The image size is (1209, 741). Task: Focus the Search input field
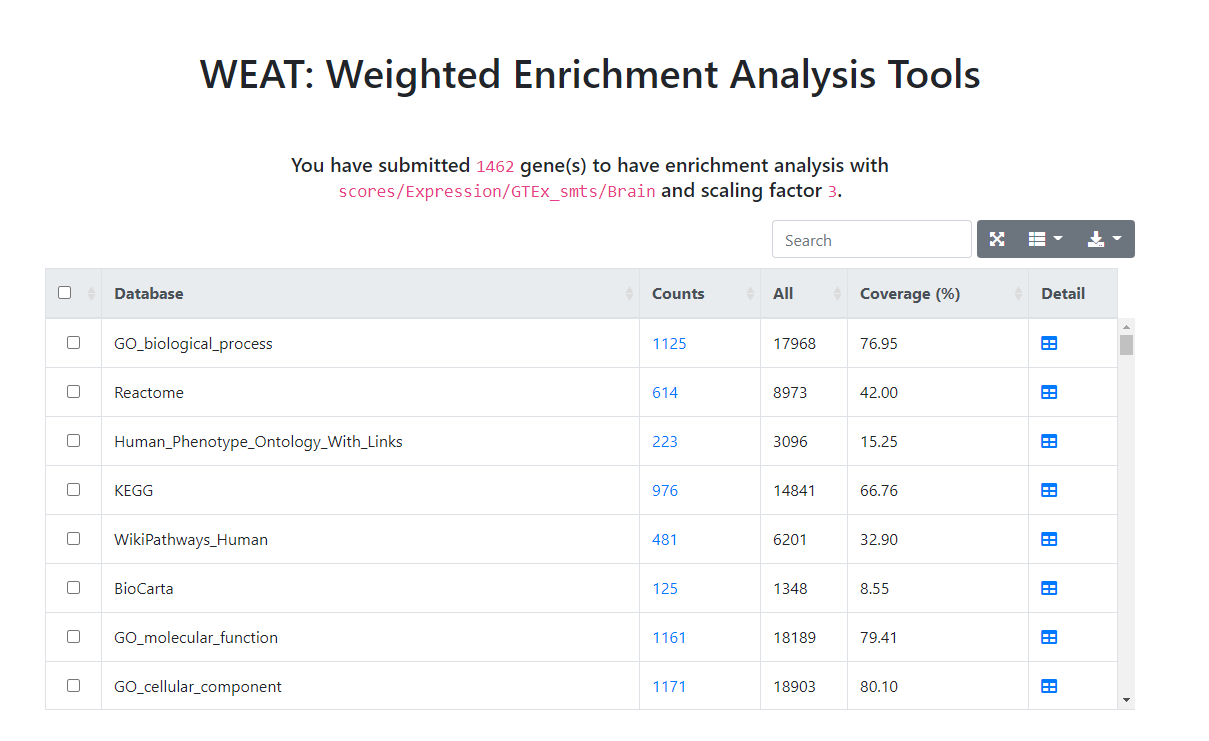point(871,240)
